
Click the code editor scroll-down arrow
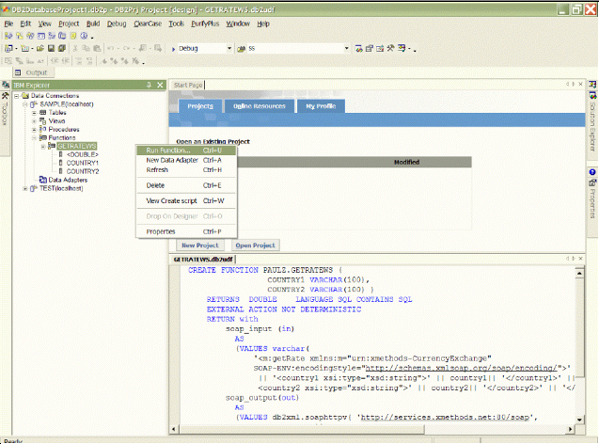point(579,420)
